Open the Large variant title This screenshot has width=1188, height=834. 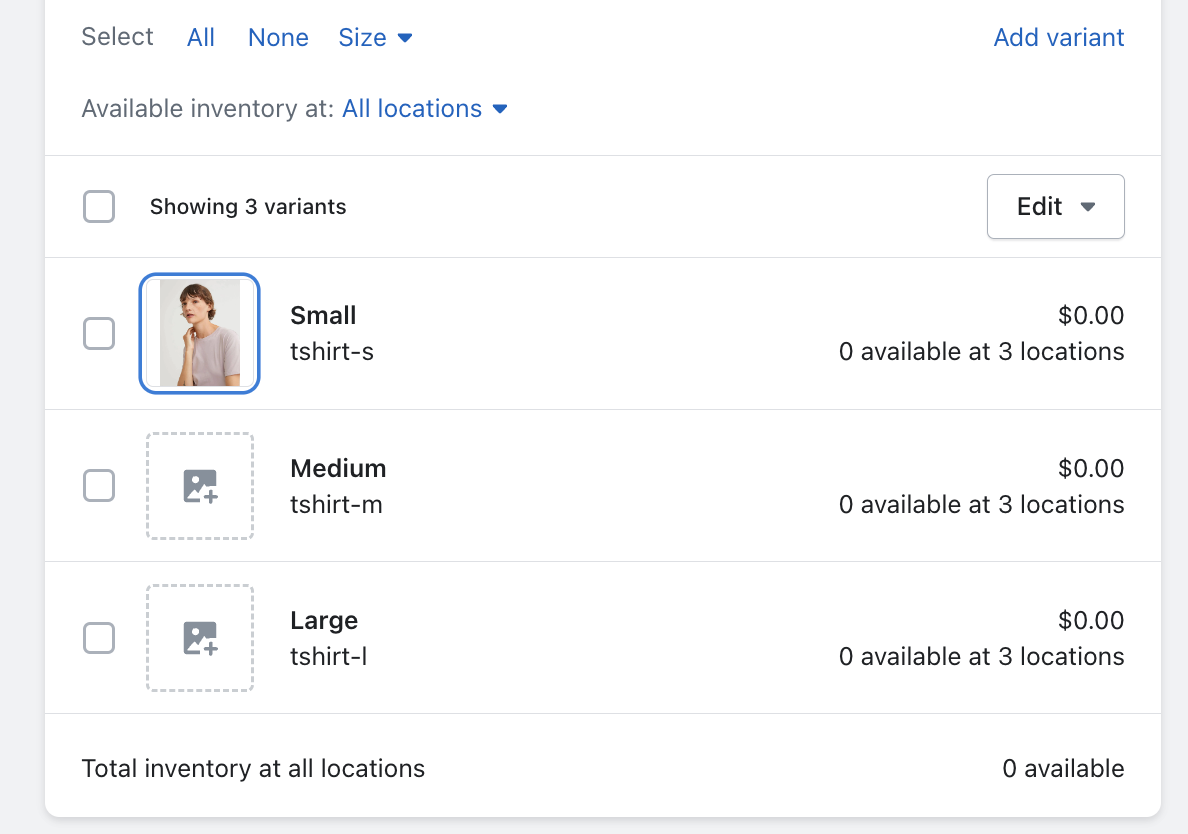[x=324, y=620]
